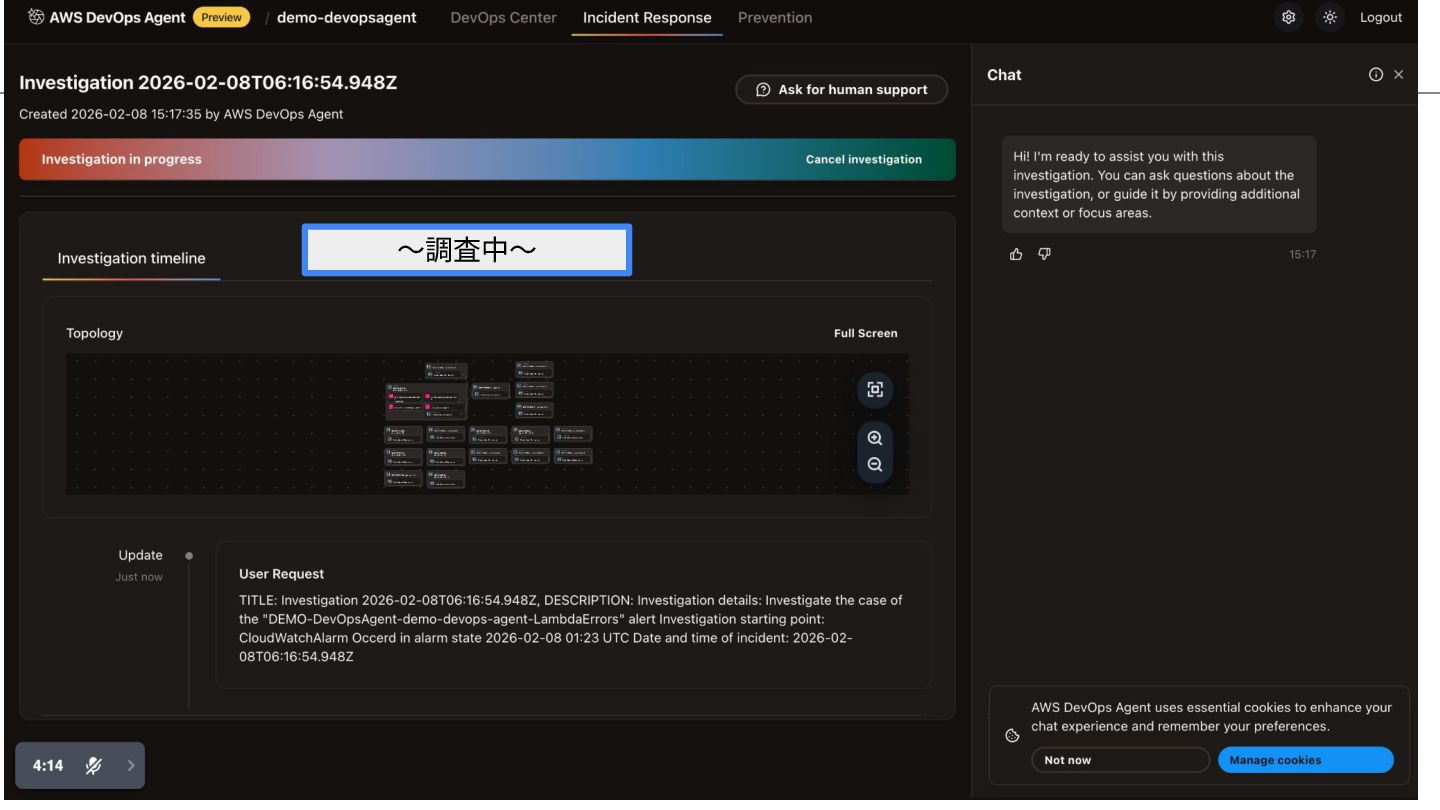Image resolution: width=1440 pixels, height=810 pixels.
Task: Click the Investigation title heading
Action: tap(208, 82)
